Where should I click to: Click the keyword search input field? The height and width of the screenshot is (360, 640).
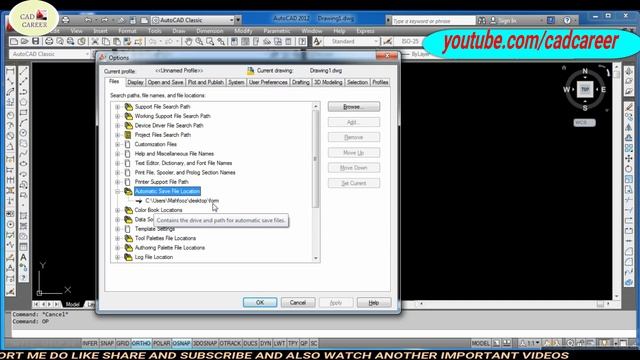(x=433, y=20)
